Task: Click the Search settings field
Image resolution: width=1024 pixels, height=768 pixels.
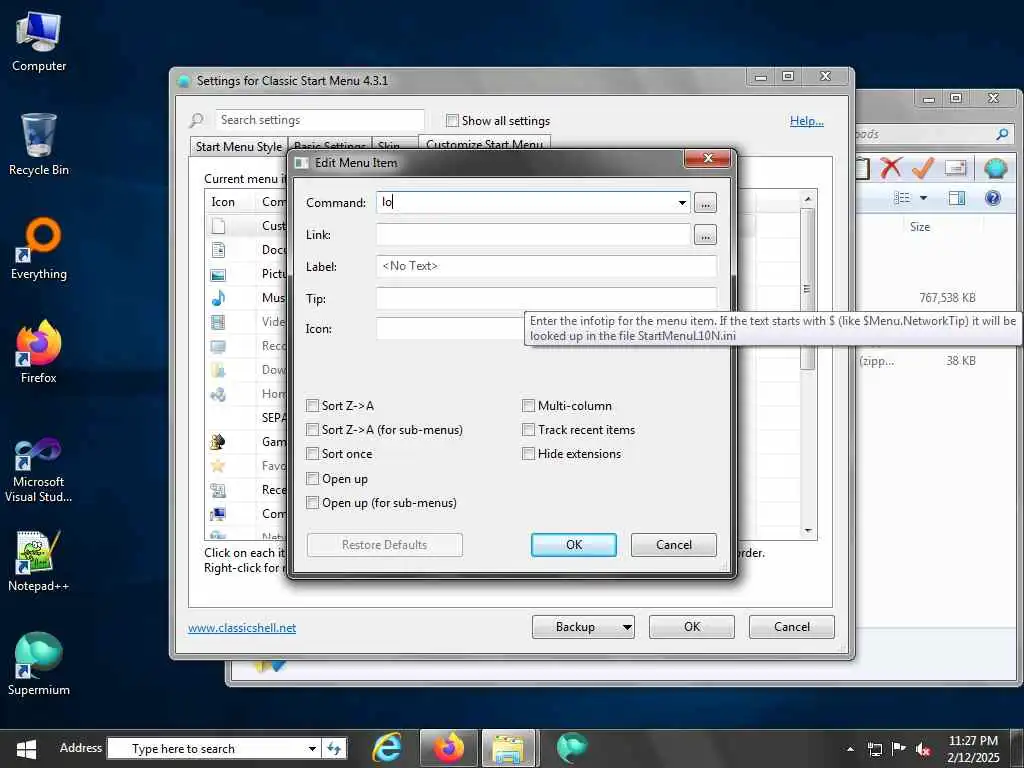Action: pos(320,120)
